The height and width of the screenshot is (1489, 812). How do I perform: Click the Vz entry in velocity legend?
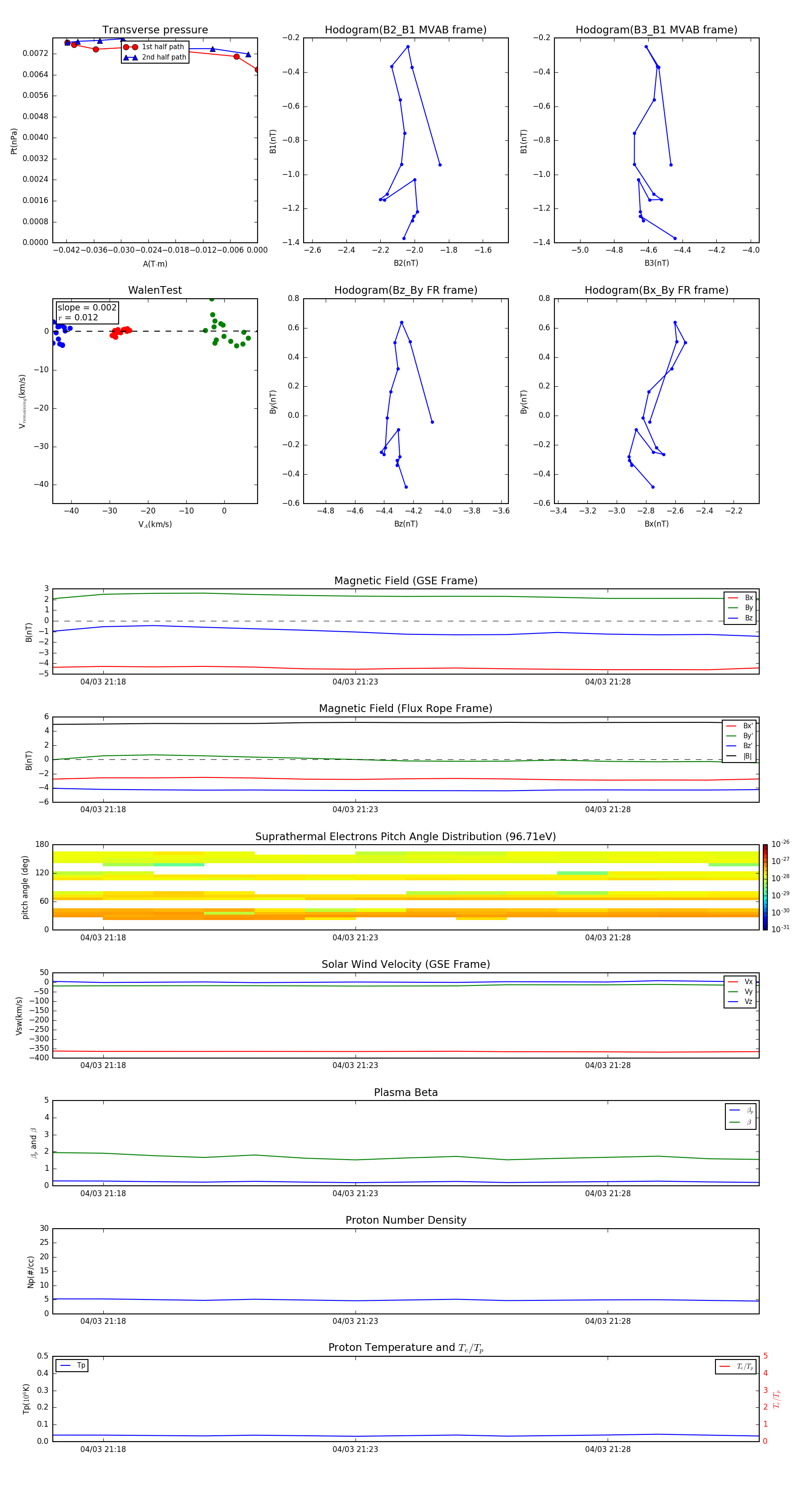click(x=741, y=1002)
